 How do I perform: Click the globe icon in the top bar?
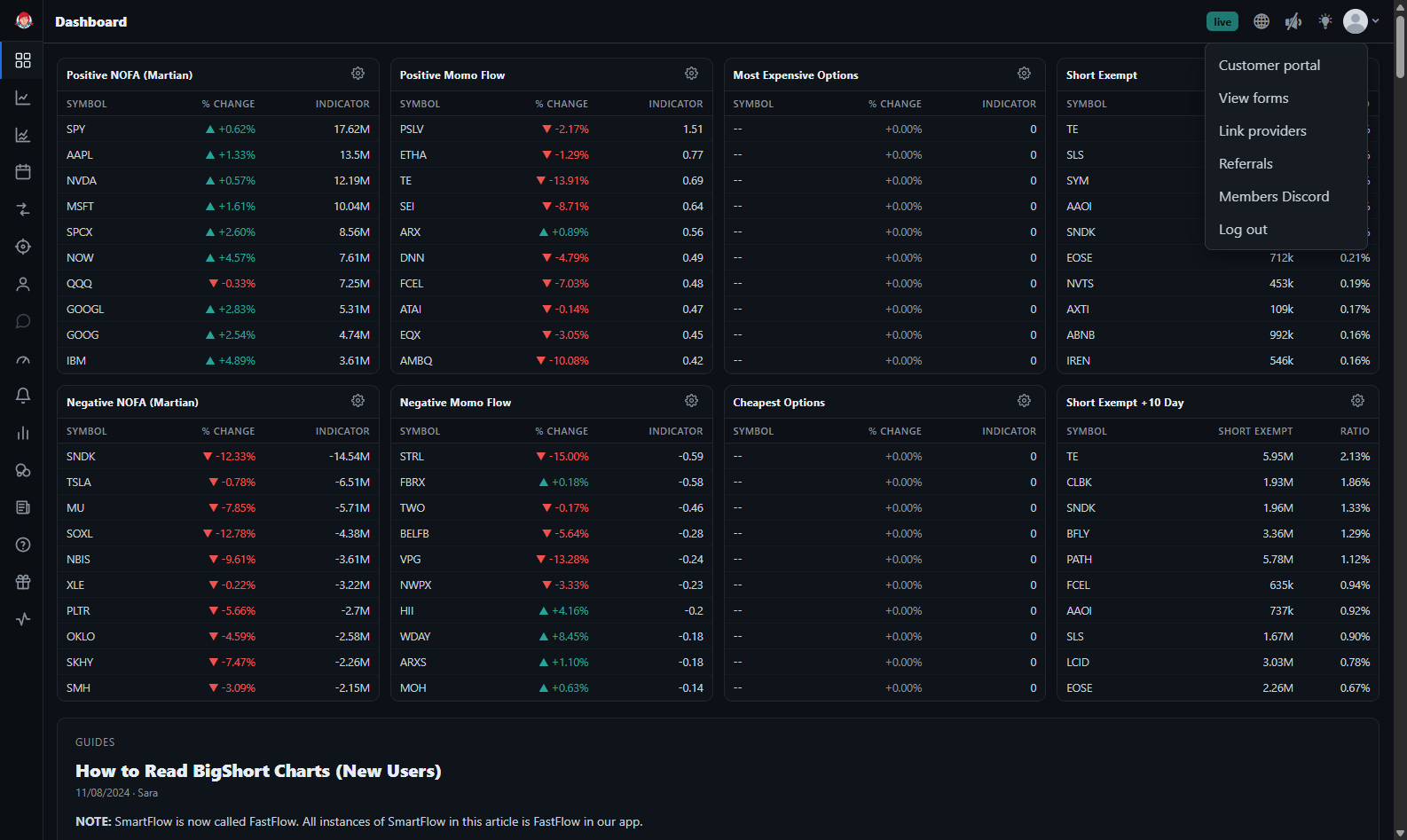point(1262,21)
